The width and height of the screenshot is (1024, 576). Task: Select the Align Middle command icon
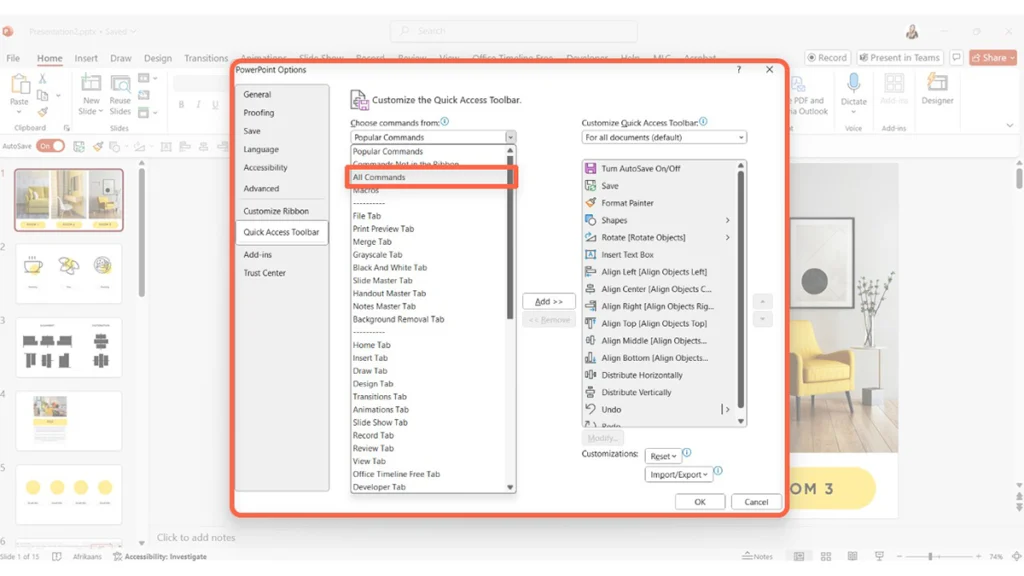tap(590, 340)
